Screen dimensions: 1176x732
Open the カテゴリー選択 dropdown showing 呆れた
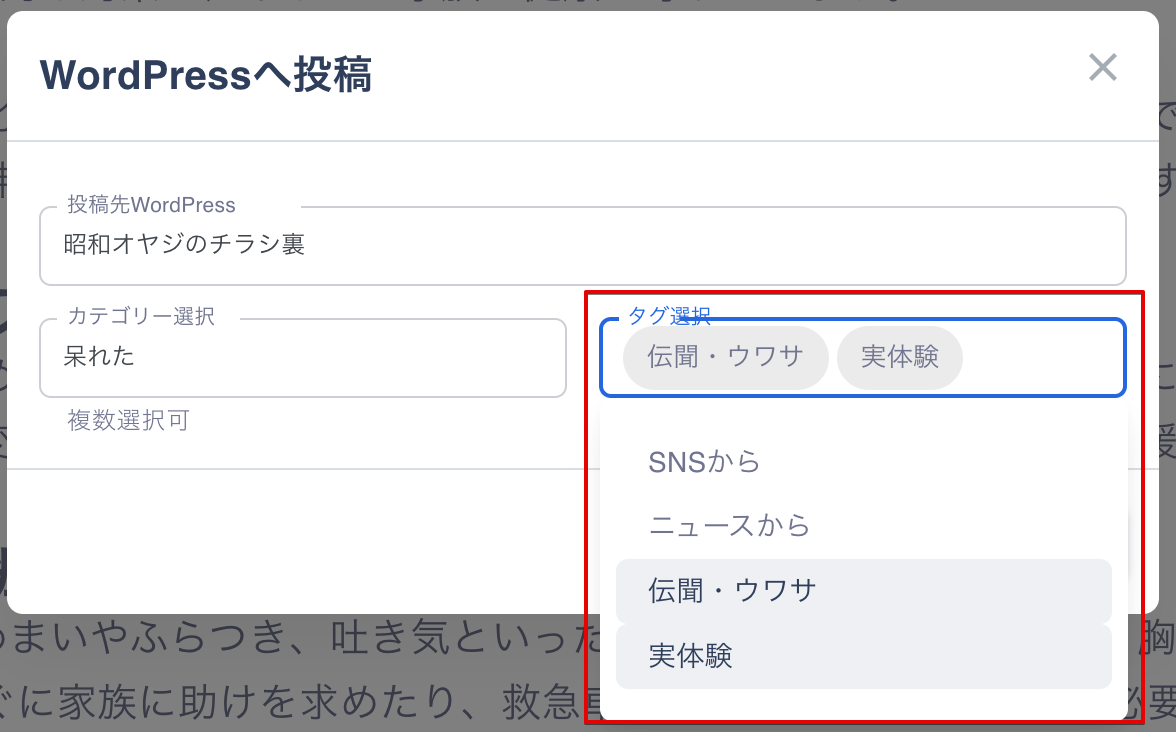(303, 358)
